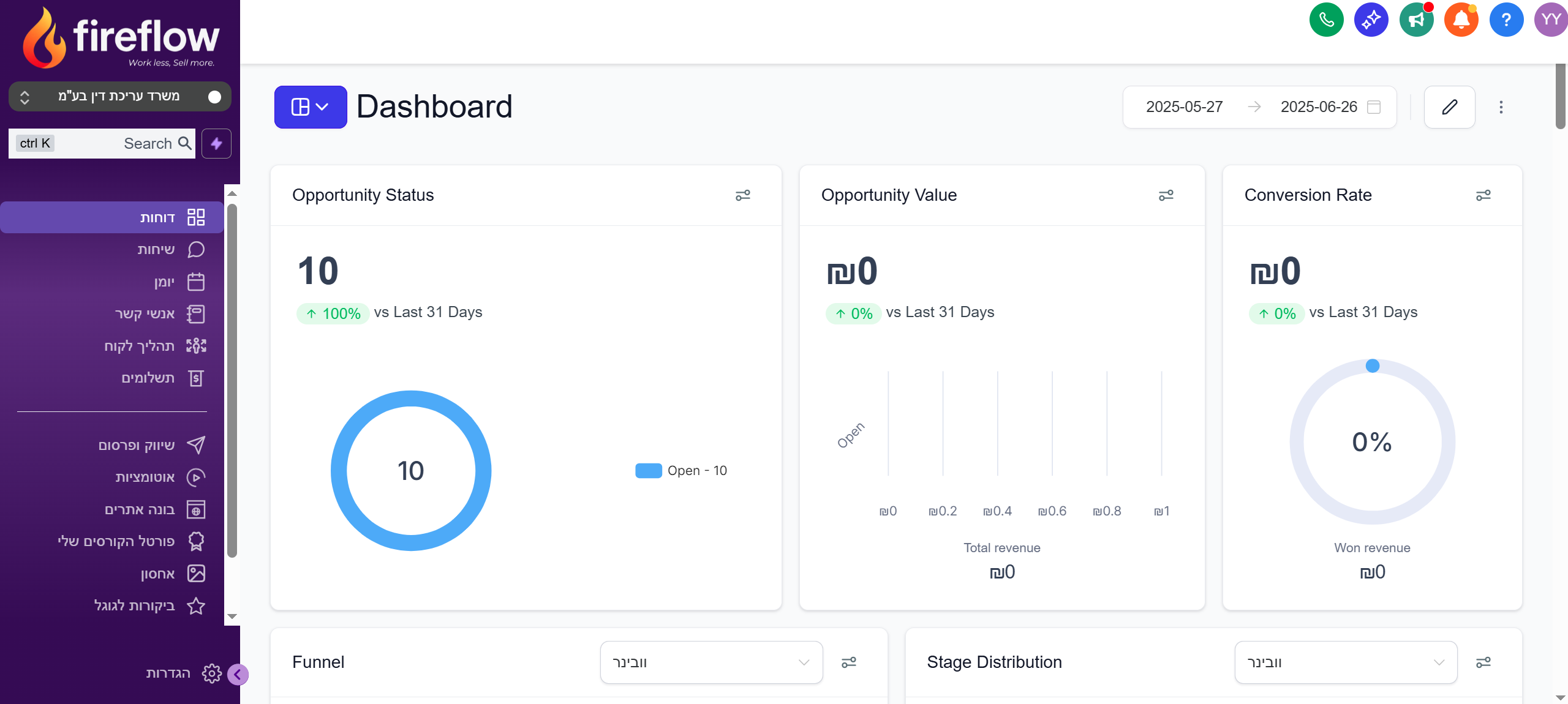Image resolution: width=1568 pixels, height=704 pixels.
Task: Click the lightning quick actions button
Action: click(x=216, y=144)
